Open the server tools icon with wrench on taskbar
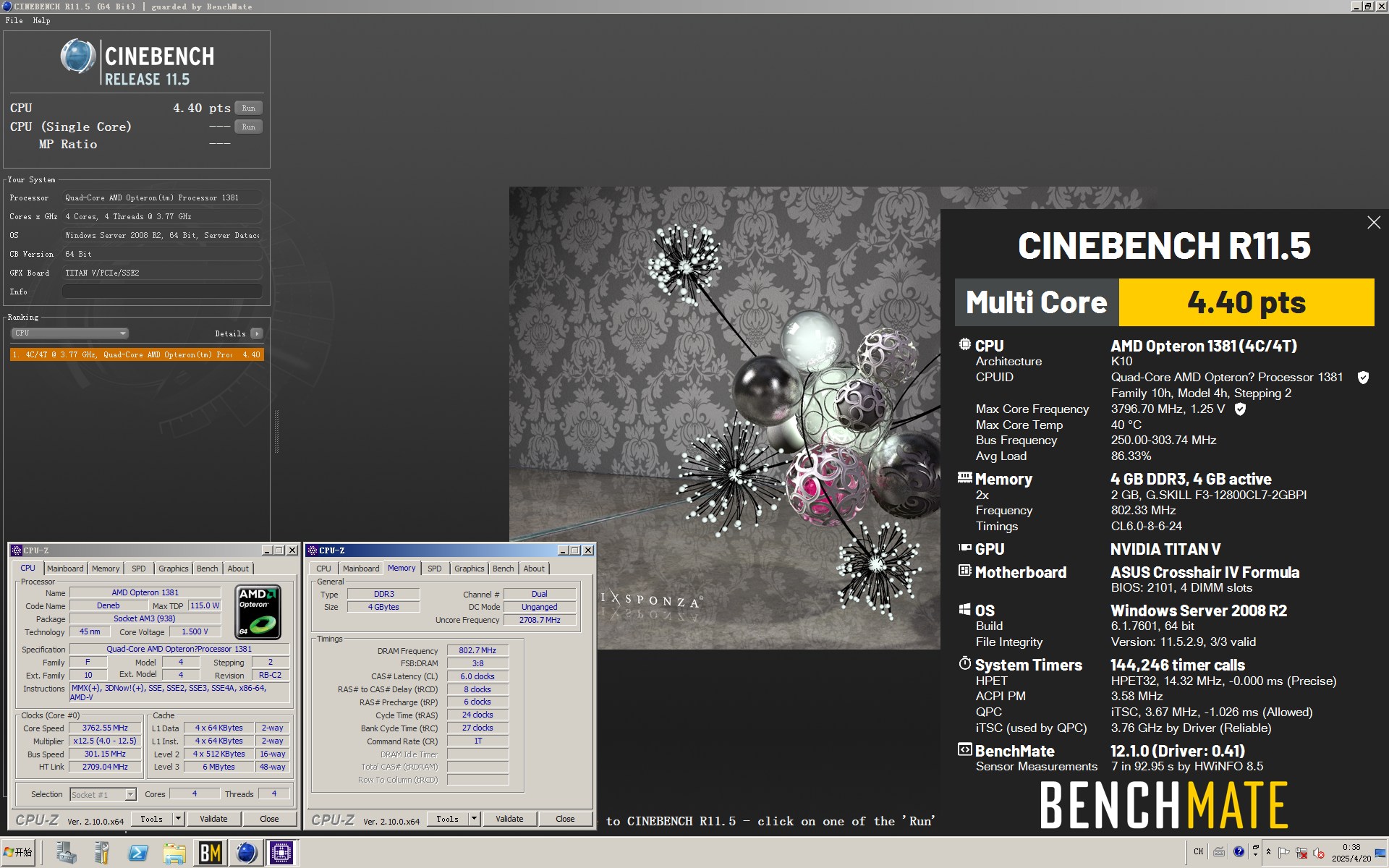1389x868 pixels. click(102, 853)
